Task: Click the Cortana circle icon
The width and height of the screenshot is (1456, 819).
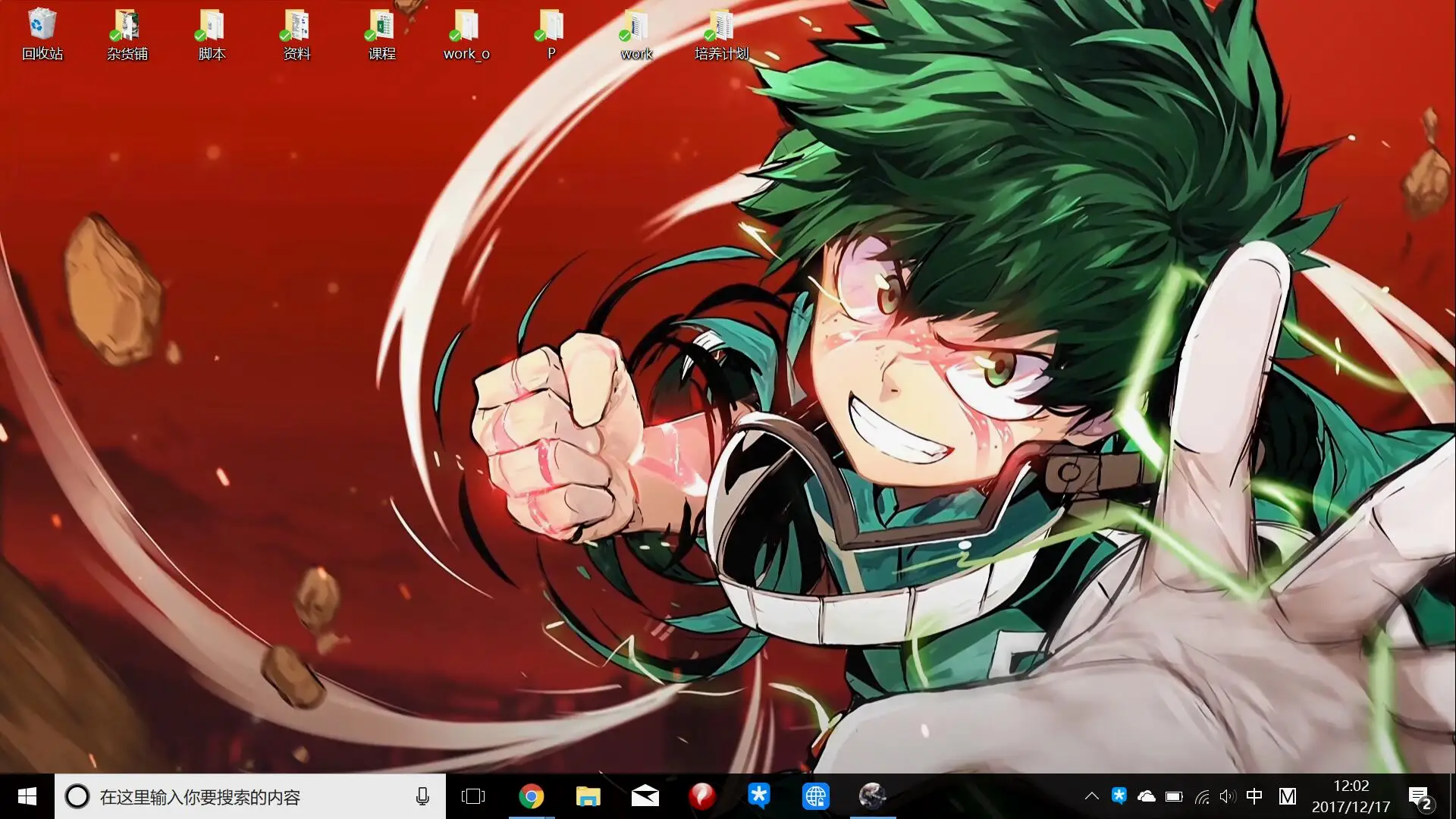Action: tap(77, 796)
